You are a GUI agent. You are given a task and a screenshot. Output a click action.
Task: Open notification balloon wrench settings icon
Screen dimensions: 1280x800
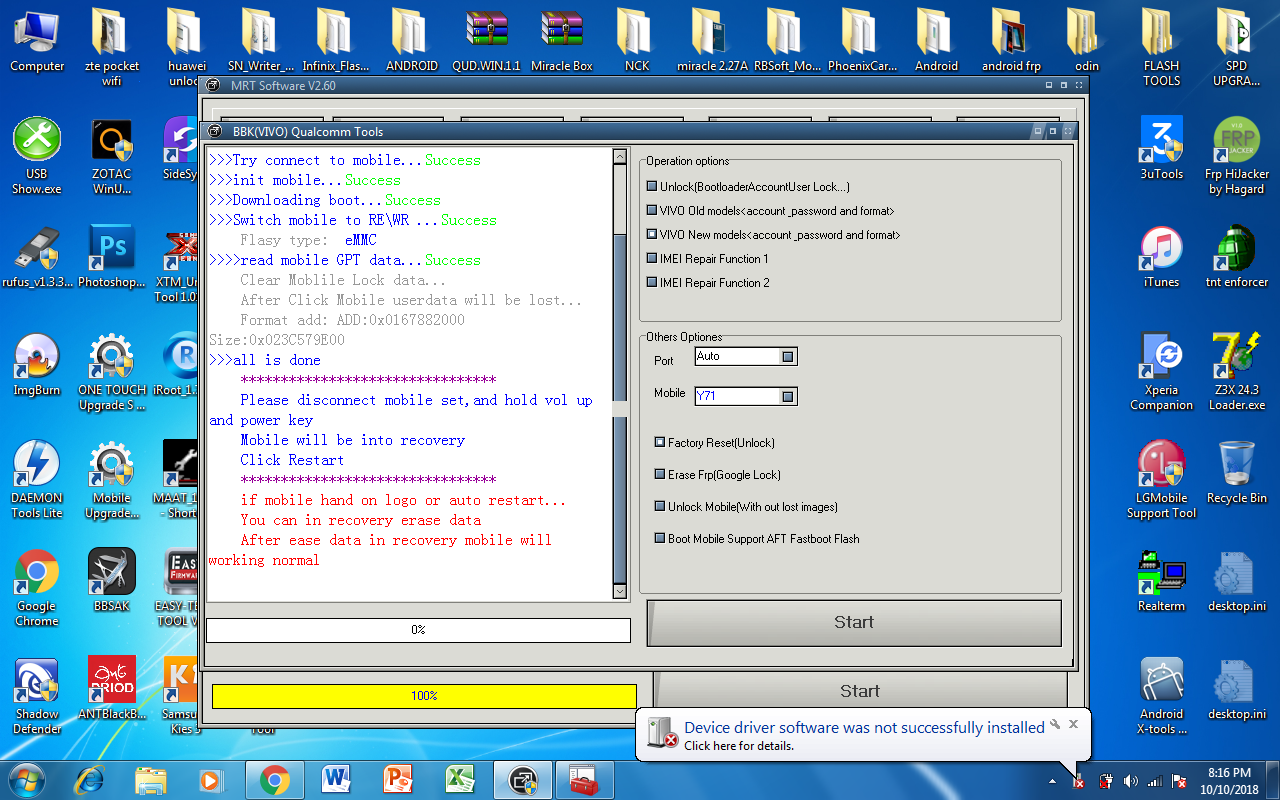pos(1054,723)
